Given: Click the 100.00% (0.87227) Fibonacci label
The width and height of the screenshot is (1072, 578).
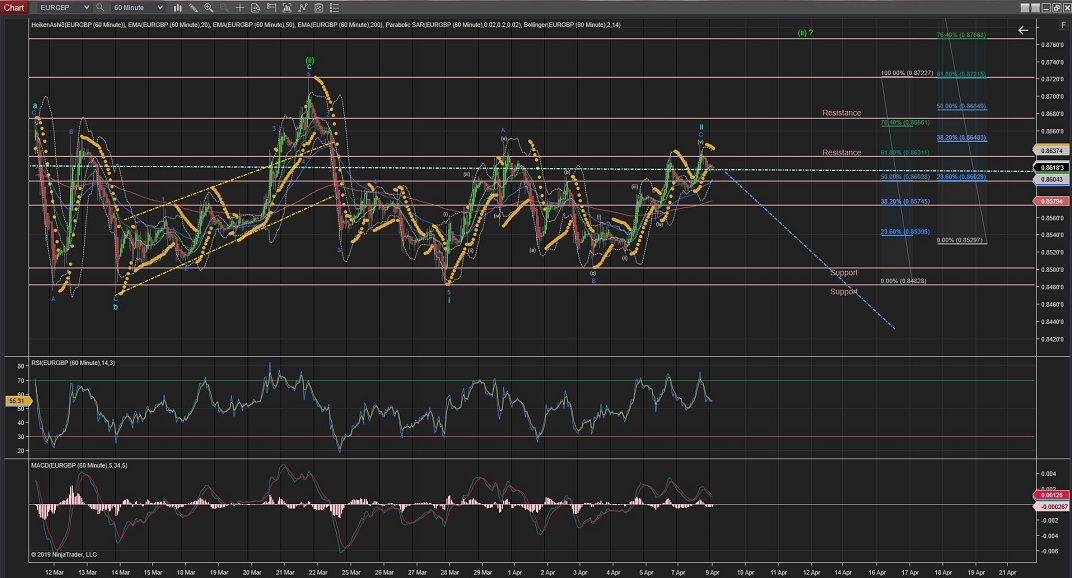Looking at the screenshot, I should point(907,73).
